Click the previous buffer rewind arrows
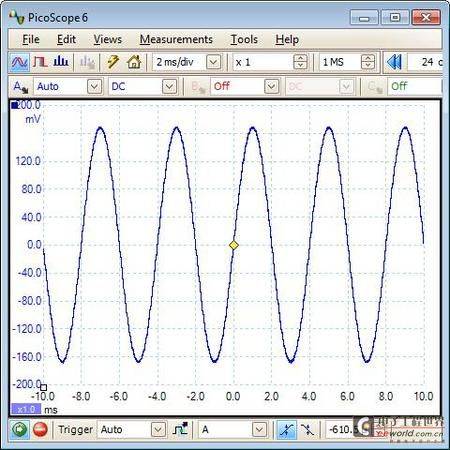 [394, 62]
